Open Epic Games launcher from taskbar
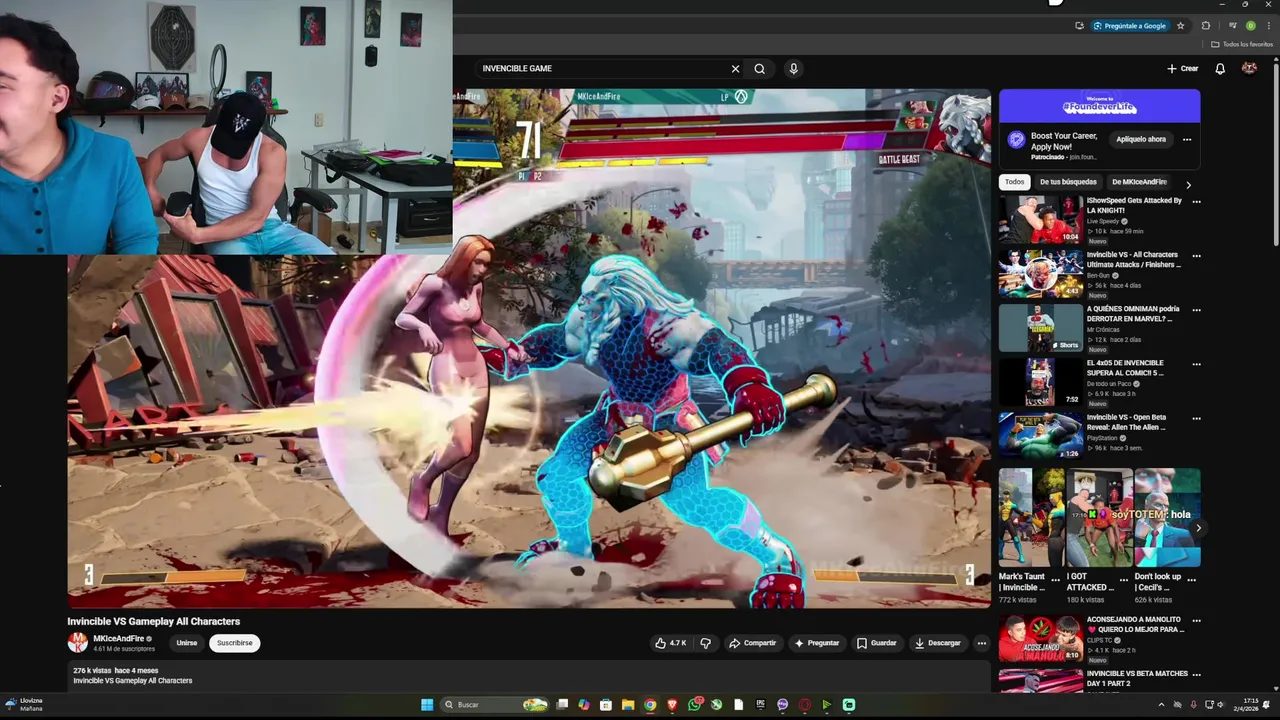The width and height of the screenshot is (1280, 720). [761, 705]
